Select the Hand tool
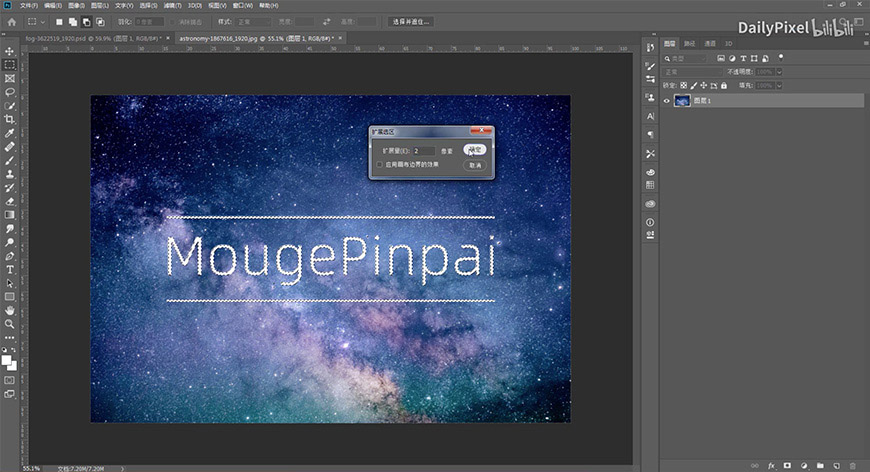 pos(9,311)
